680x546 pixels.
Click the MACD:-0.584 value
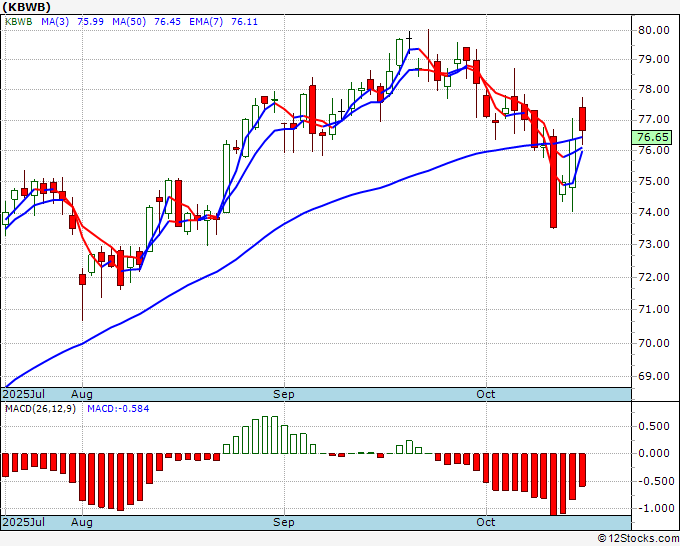[118, 409]
